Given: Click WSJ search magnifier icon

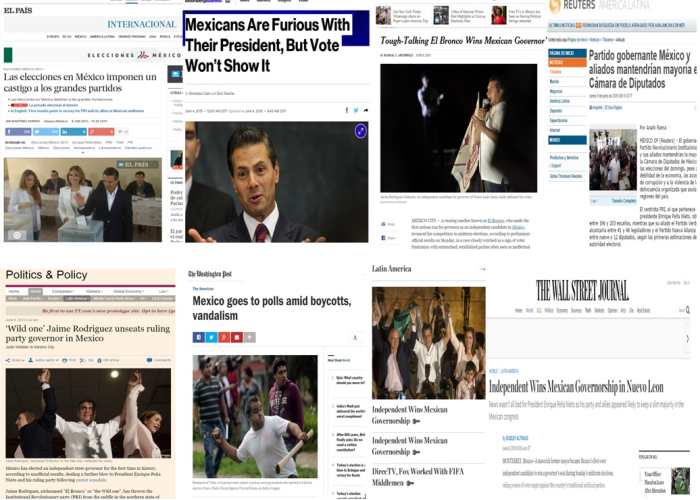Looking at the screenshot, I should click(x=688, y=309).
